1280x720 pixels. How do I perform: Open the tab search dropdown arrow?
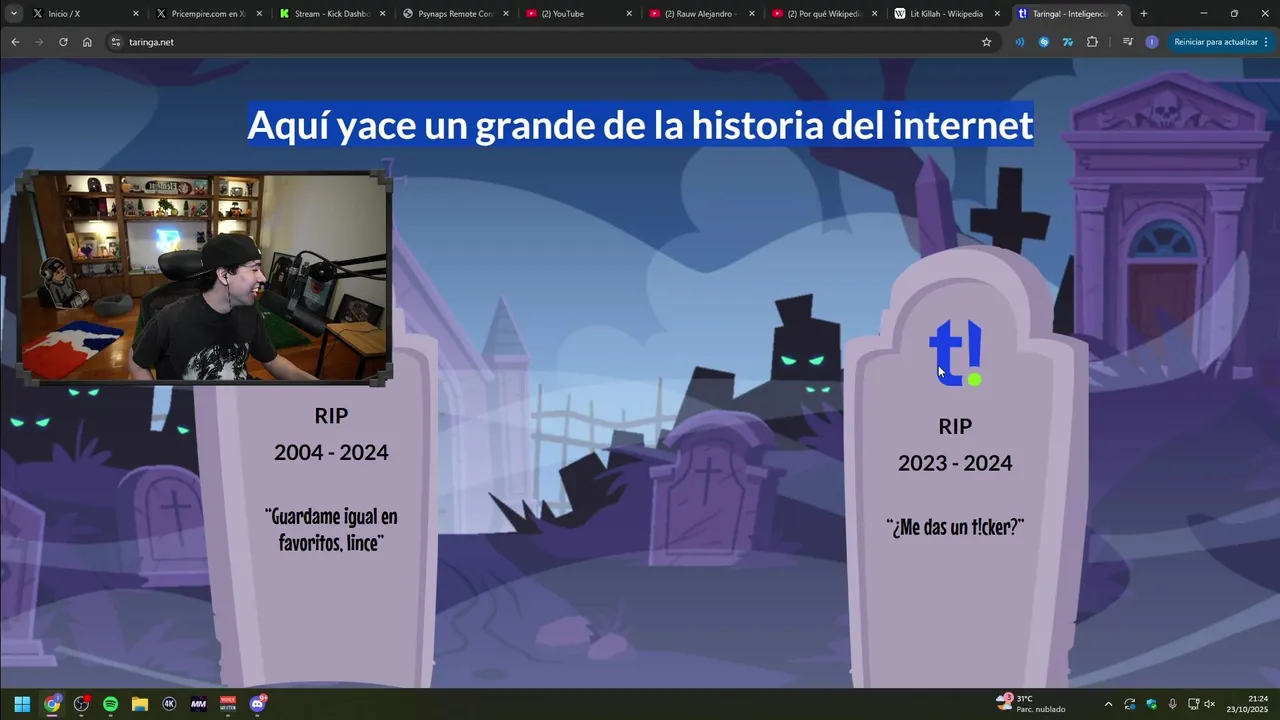point(12,14)
